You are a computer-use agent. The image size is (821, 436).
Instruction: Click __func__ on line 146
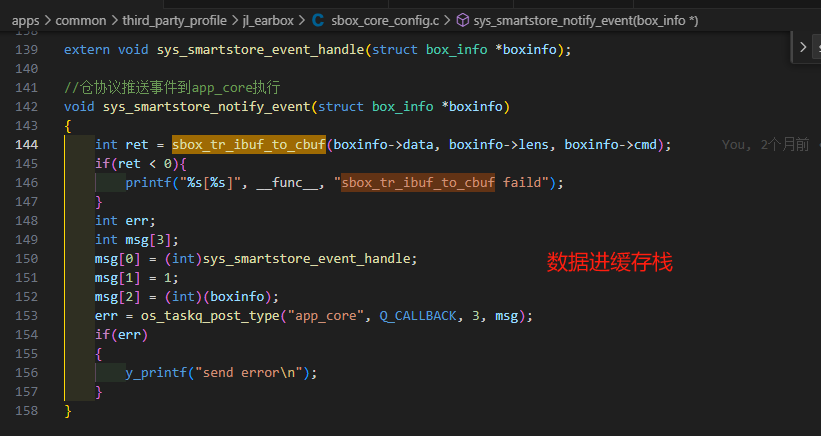pyautogui.click(x=287, y=183)
